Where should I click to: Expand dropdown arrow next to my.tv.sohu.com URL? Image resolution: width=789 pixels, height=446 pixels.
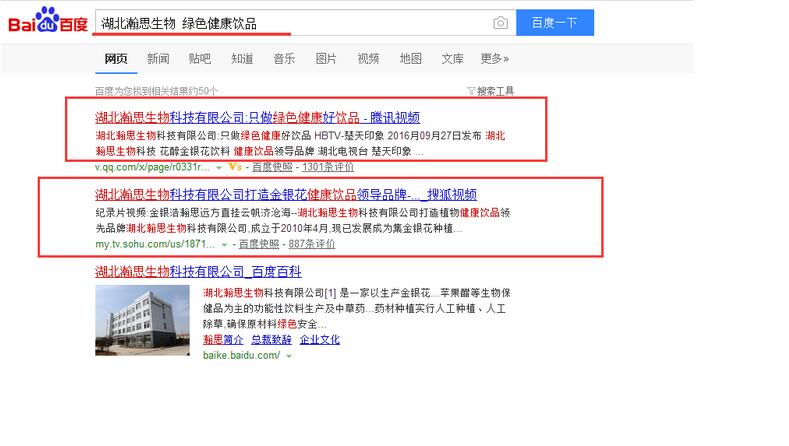224,244
